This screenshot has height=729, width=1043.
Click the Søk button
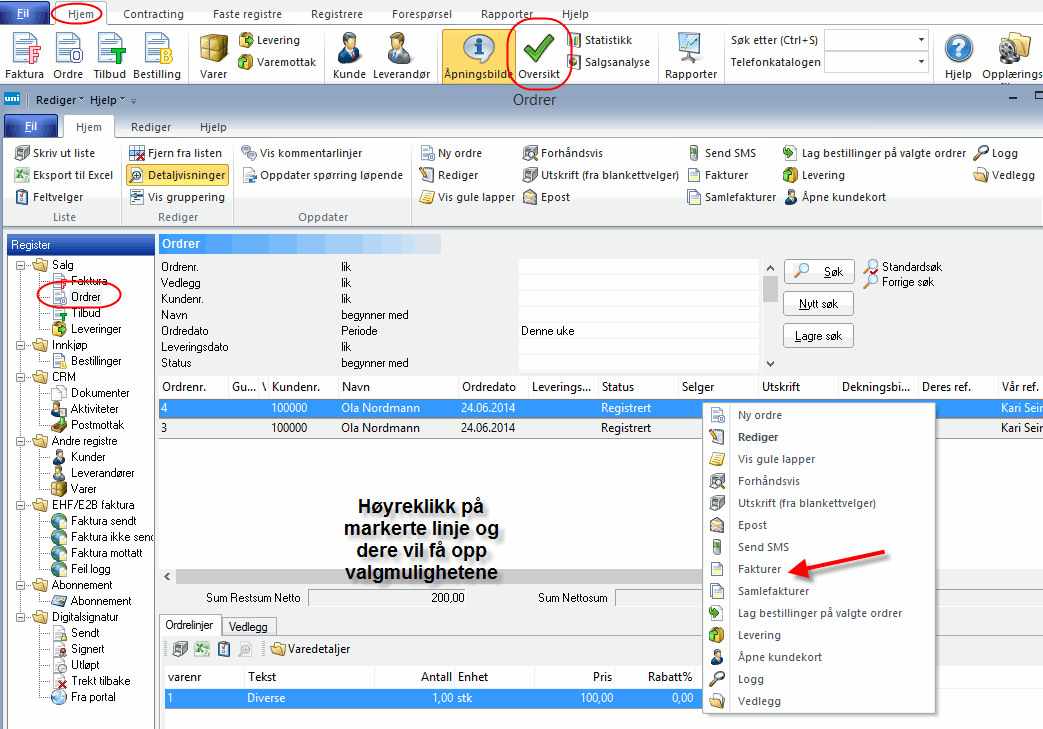(x=819, y=271)
